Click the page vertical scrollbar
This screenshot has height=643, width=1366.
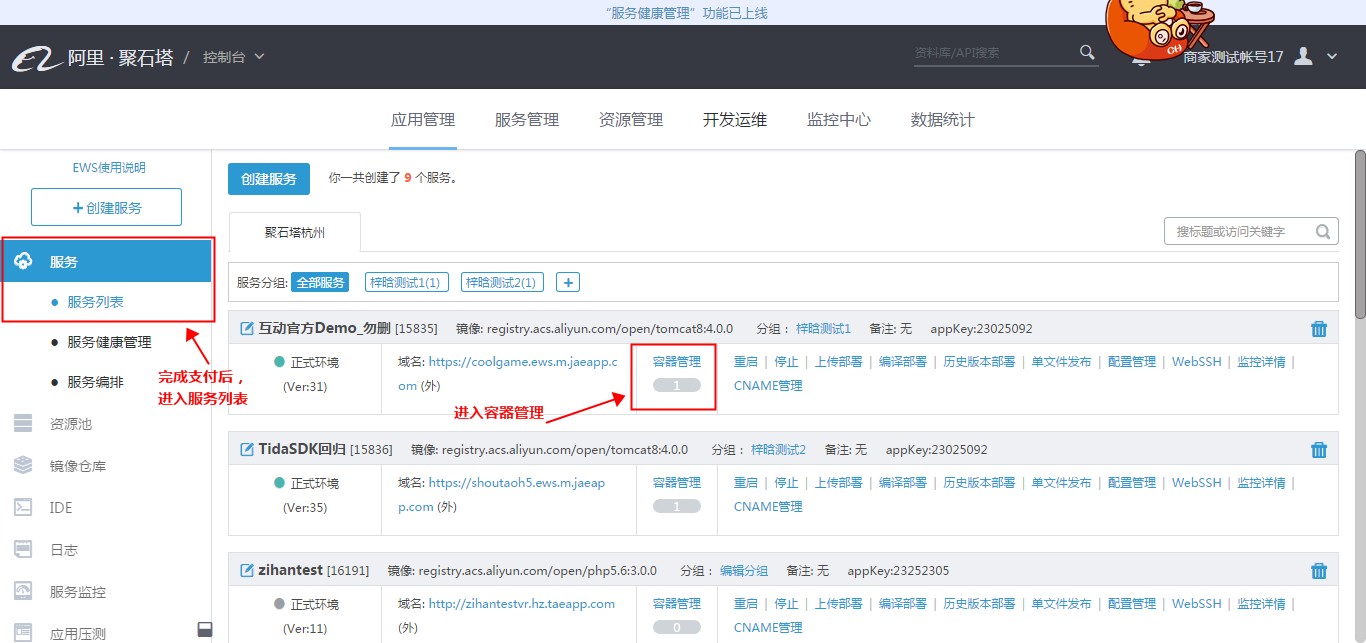(x=1360, y=235)
